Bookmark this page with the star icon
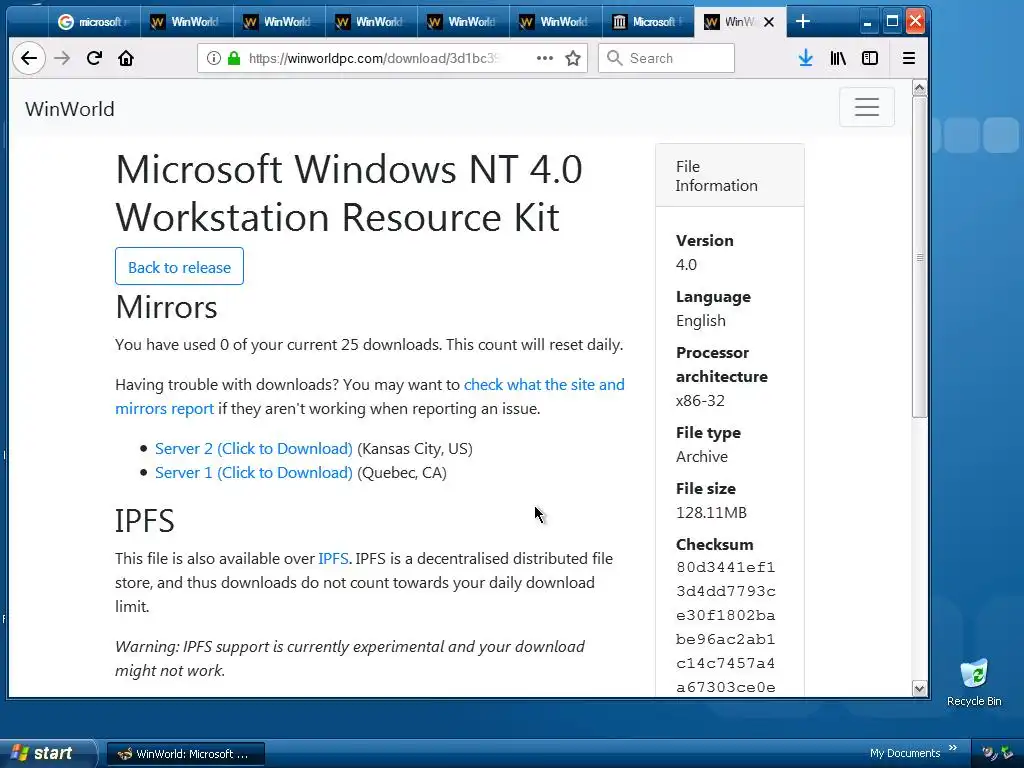Viewport: 1024px width, 768px height. [573, 58]
